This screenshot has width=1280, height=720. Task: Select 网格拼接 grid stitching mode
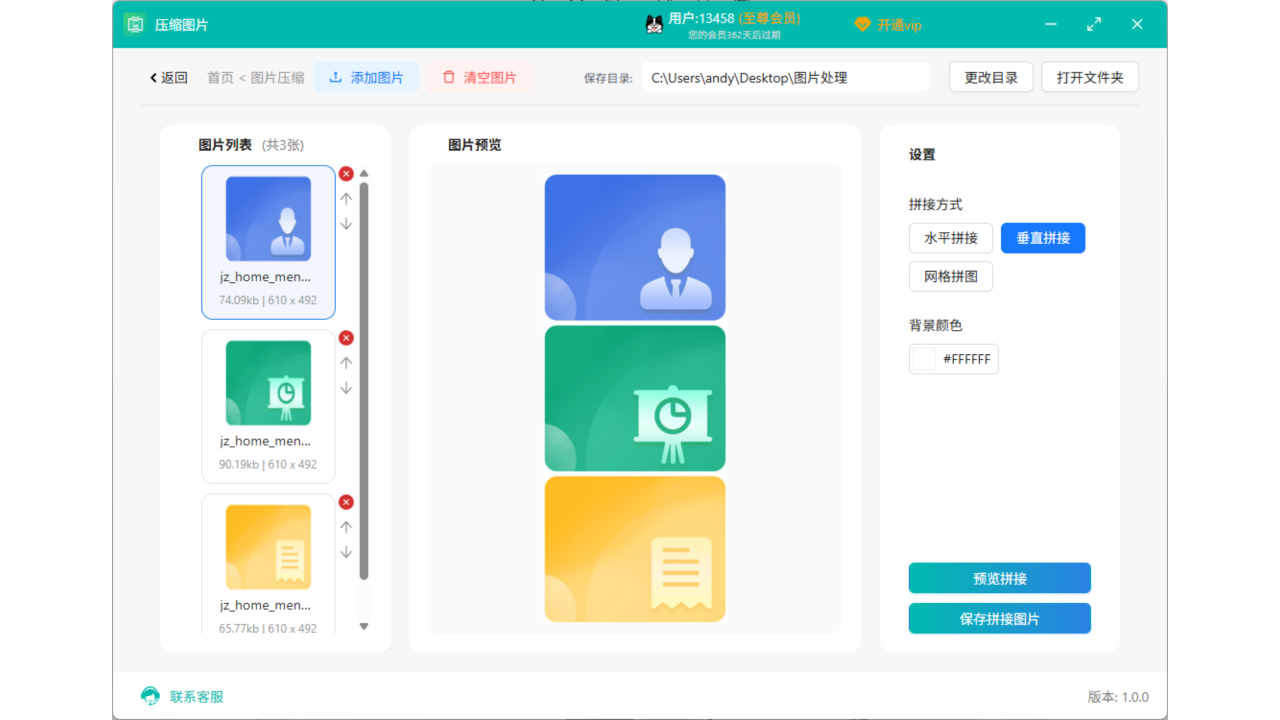click(950, 276)
